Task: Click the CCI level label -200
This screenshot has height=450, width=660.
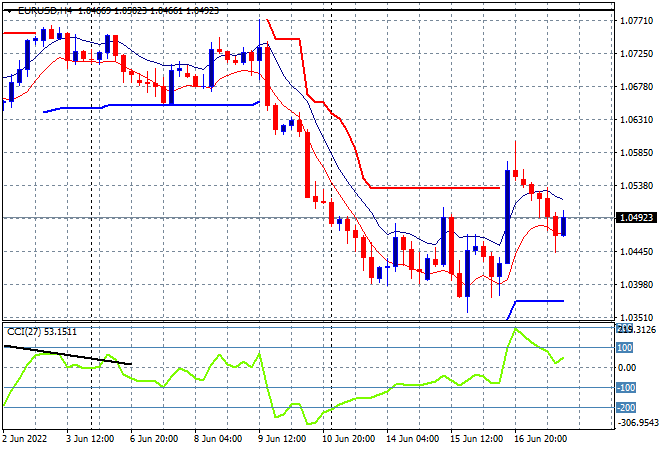Action: (x=626, y=407)
